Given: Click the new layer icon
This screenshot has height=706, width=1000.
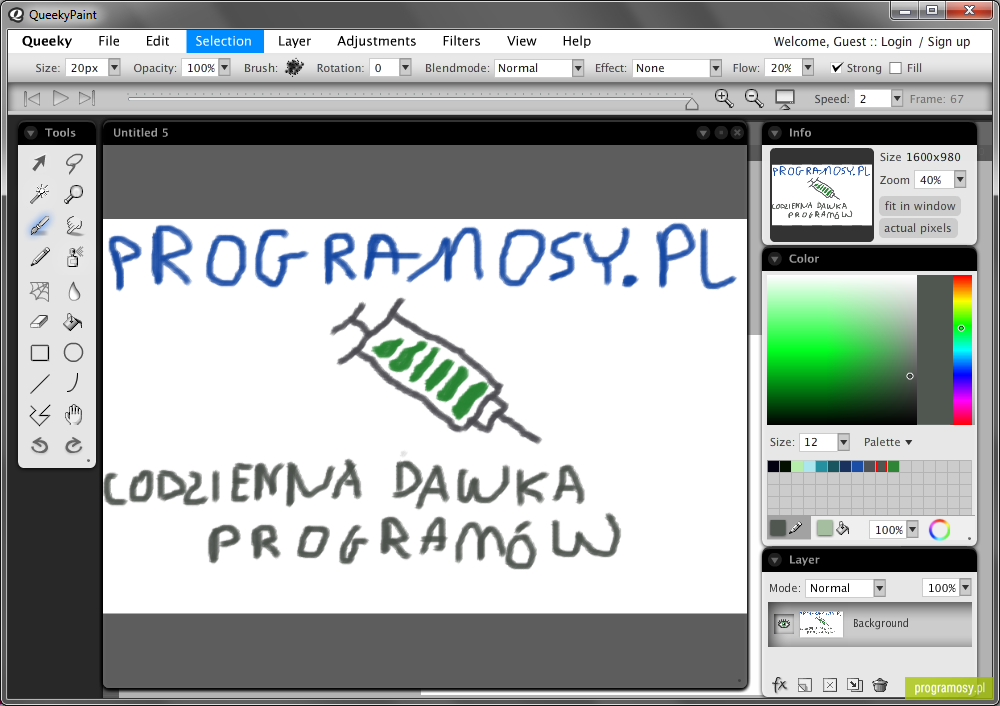Looking at the screenshot, I should (805, 685).
